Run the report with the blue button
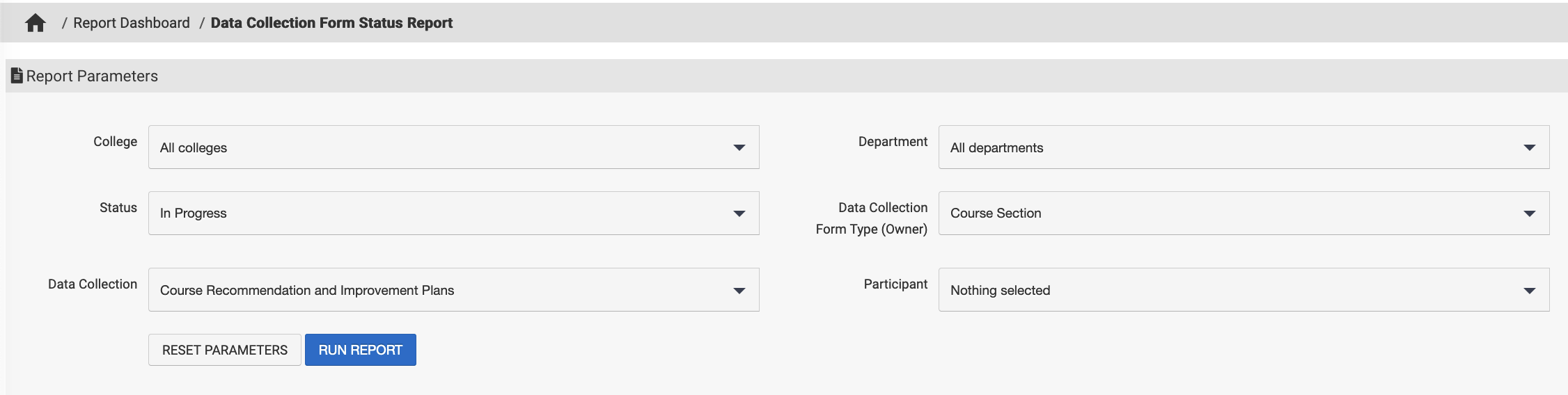This screenshot has width=1568, height=395. point(360,350)
